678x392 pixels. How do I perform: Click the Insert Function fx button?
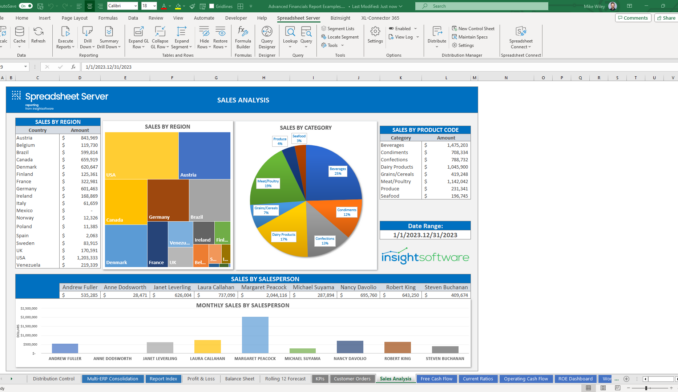pyautogui.click(x=73, y=67)
